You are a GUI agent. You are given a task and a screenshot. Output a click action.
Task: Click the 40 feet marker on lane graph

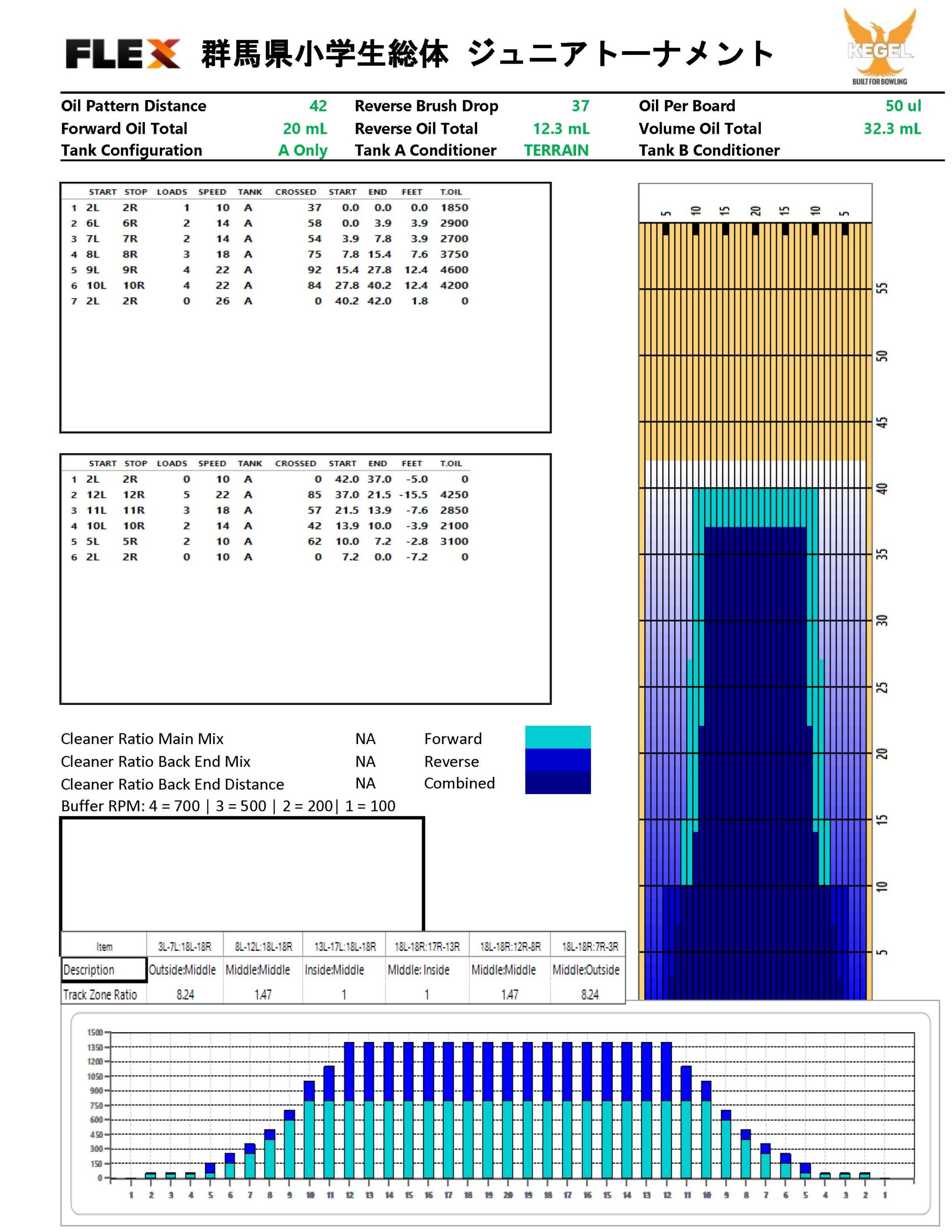coord(883,488)
